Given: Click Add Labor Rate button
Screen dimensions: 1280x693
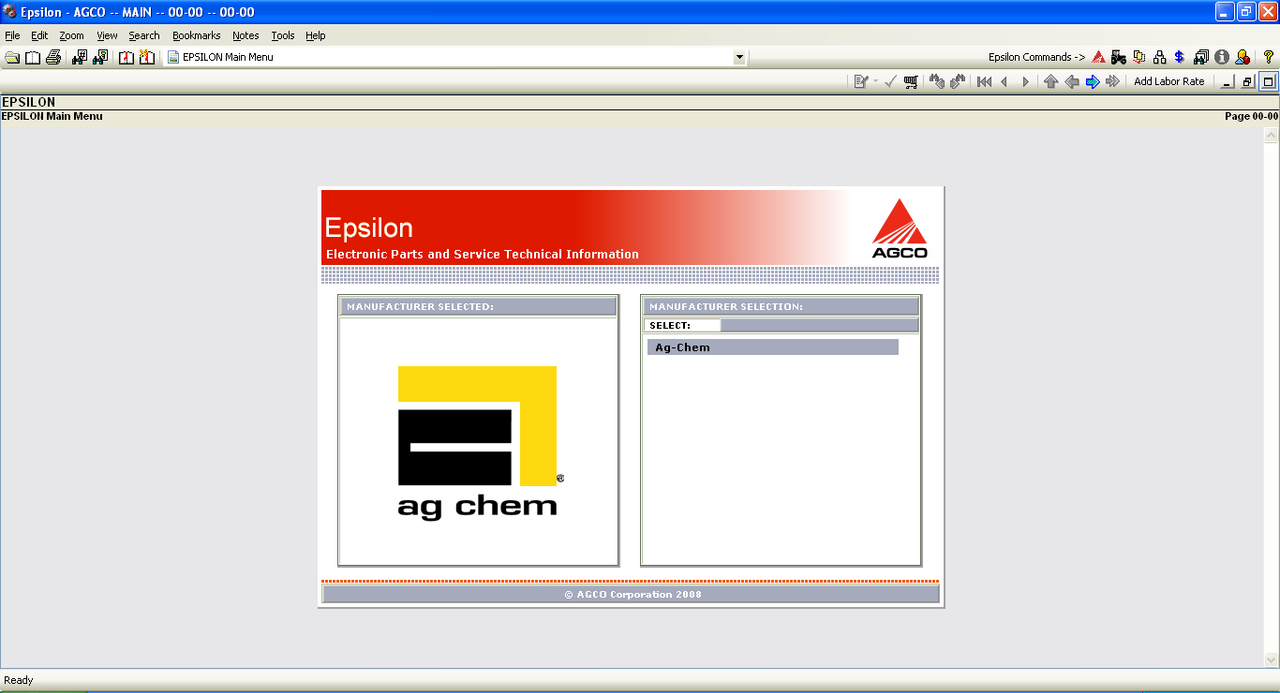Looking at the screenshot, I should [1169, 82].
